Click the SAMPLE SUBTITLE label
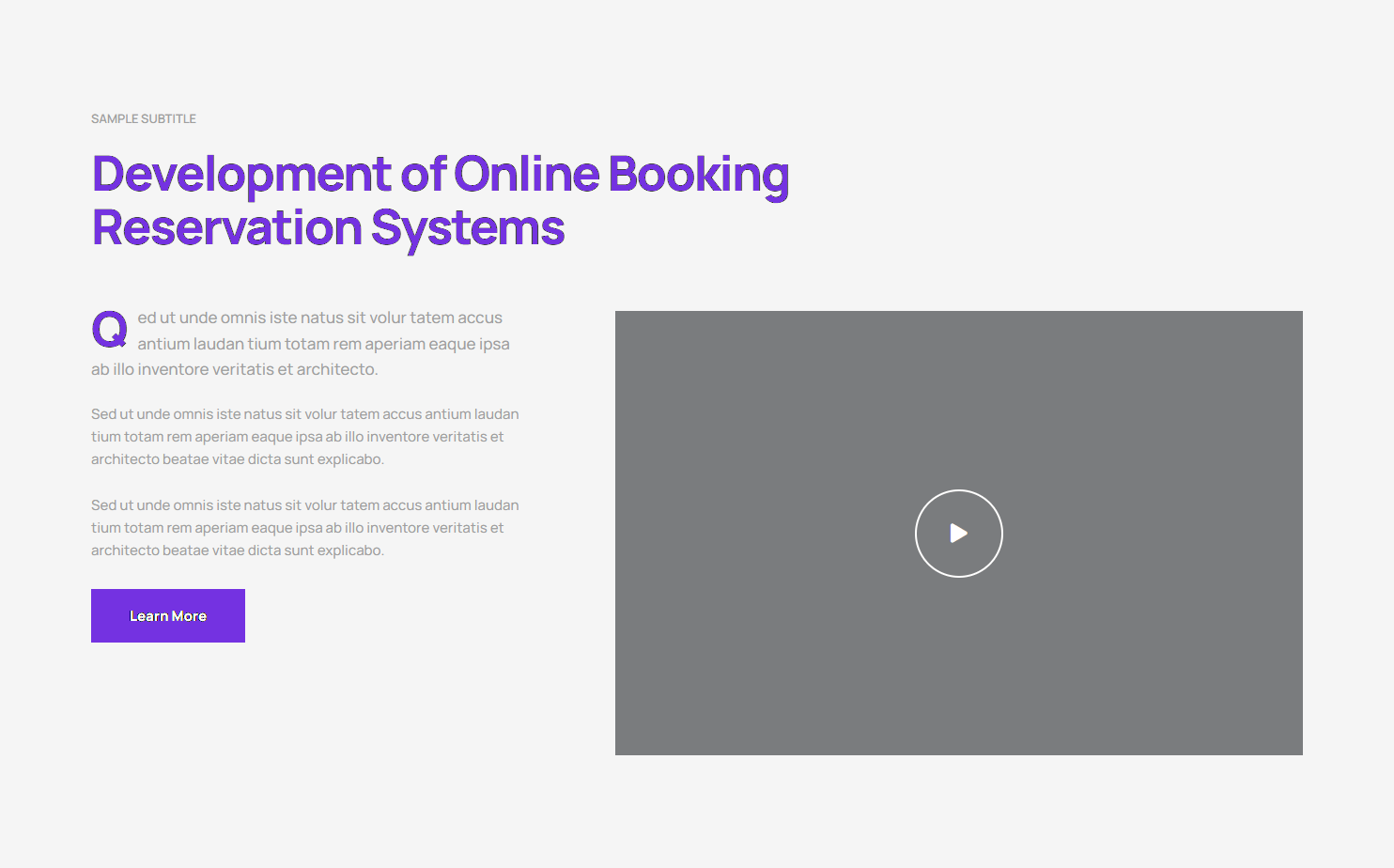The height and width of the screenshot is (868, 1394). (x=144, y=119)
